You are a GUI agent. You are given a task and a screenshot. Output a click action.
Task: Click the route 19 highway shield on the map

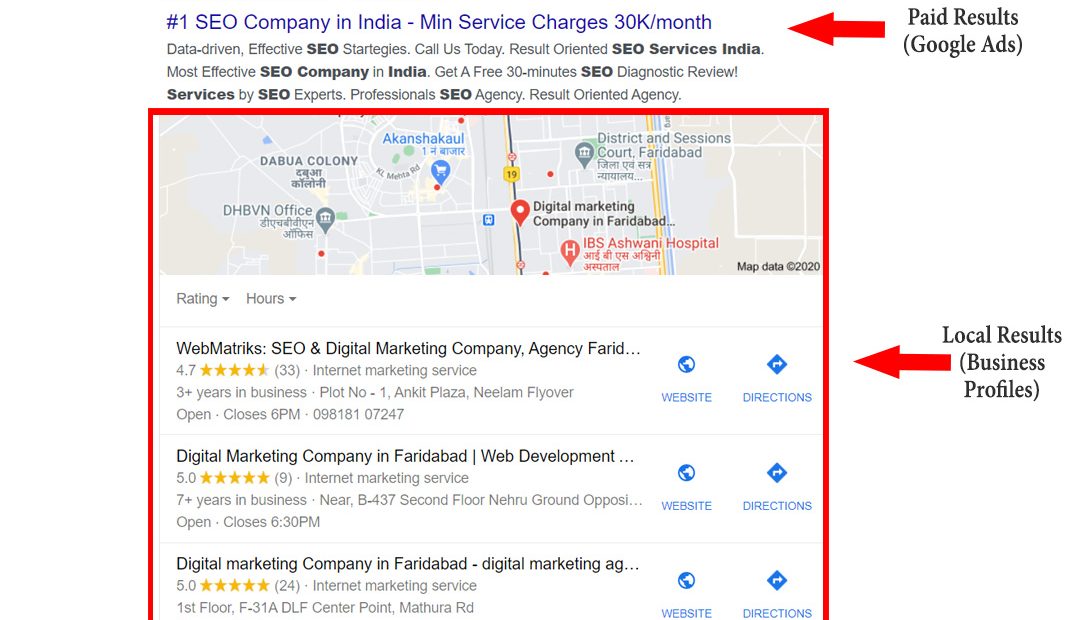pyautogui.click(x=511, y=174)
